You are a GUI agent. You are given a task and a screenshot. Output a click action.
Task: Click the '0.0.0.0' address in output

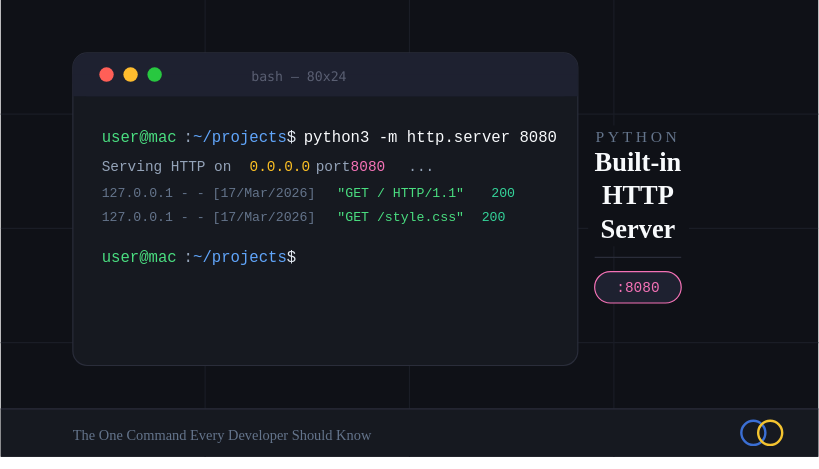(x=279, y=167)
